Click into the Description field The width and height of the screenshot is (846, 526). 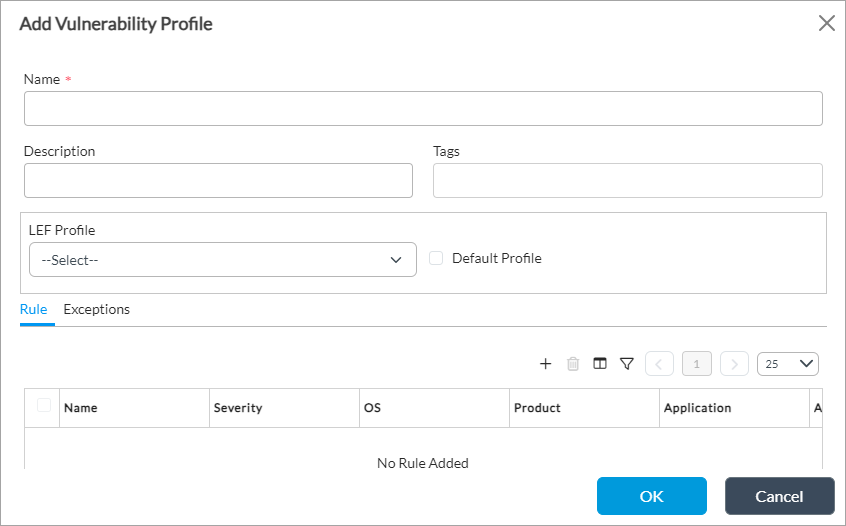[218, 181]
